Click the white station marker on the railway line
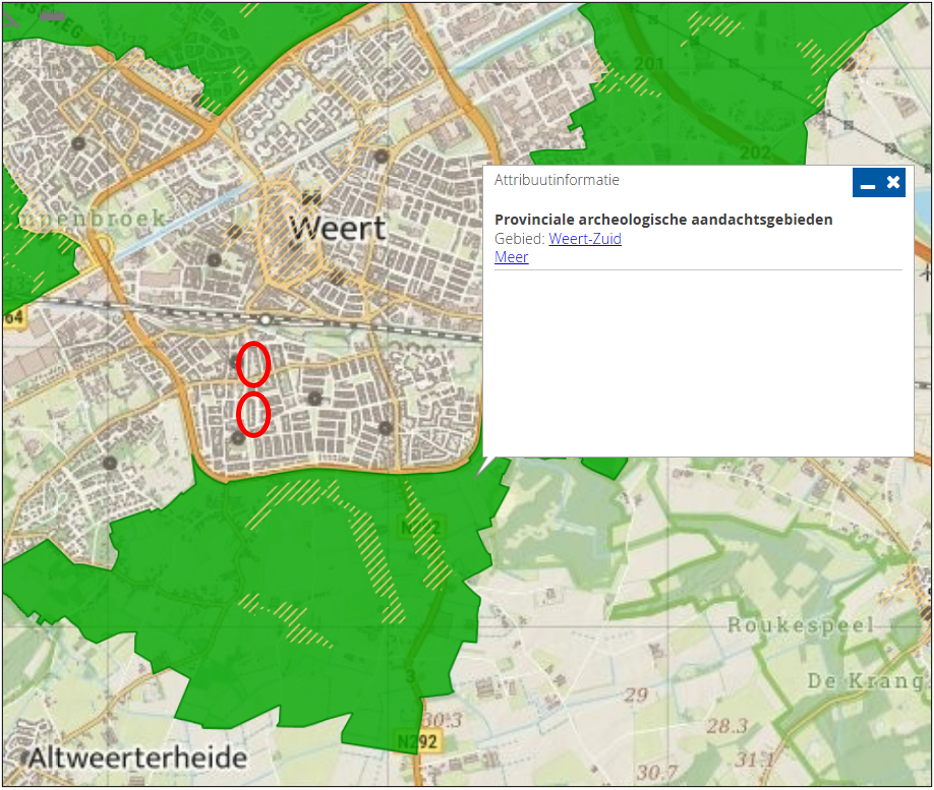 tap(264, 319)
